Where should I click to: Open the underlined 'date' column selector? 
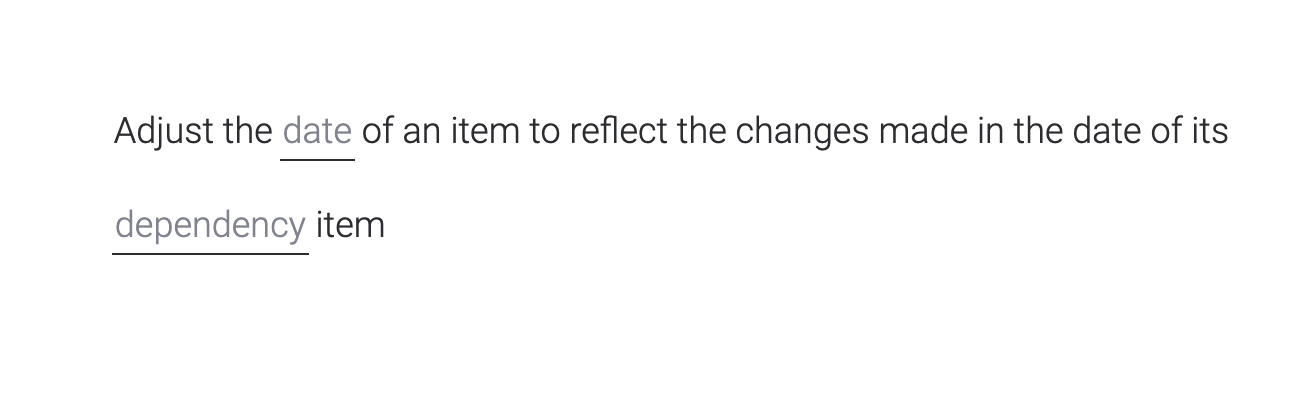click(317, 131)
